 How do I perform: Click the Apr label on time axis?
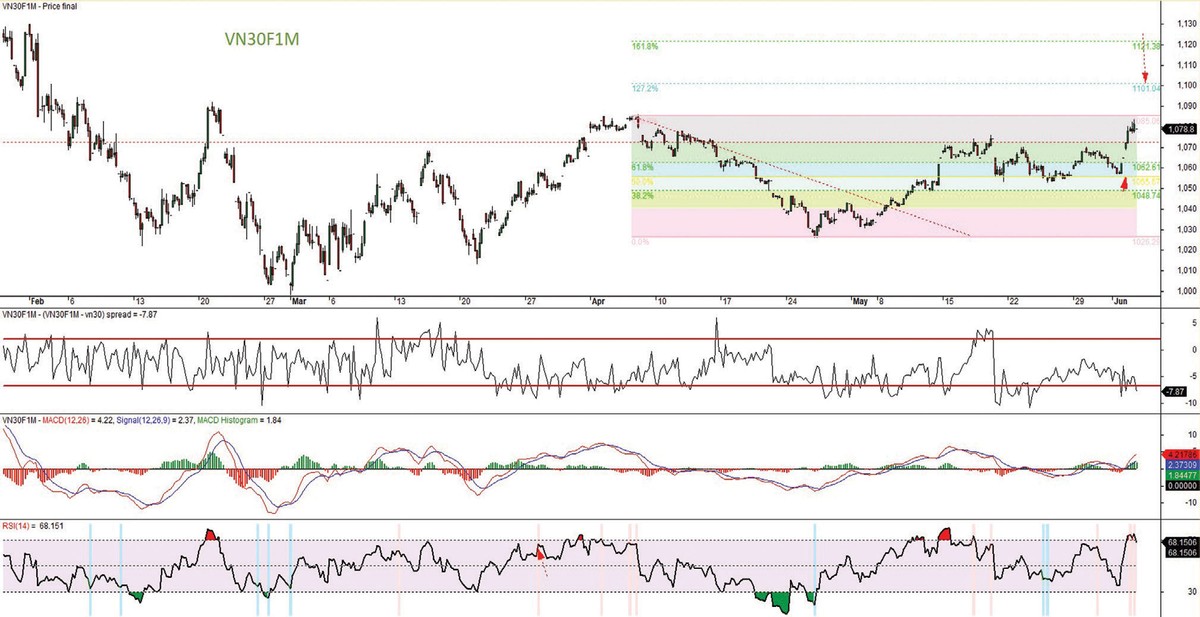click(x=598, y=300)
